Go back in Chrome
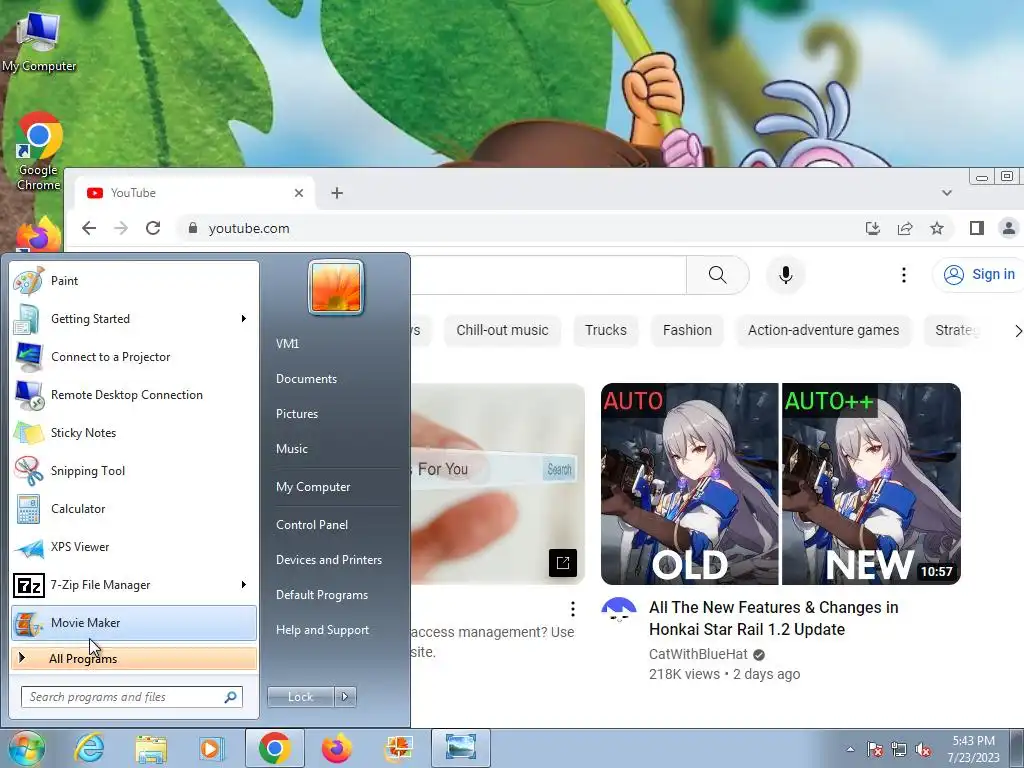Screen dimensions: 1024x768 [x=89, y=228]
